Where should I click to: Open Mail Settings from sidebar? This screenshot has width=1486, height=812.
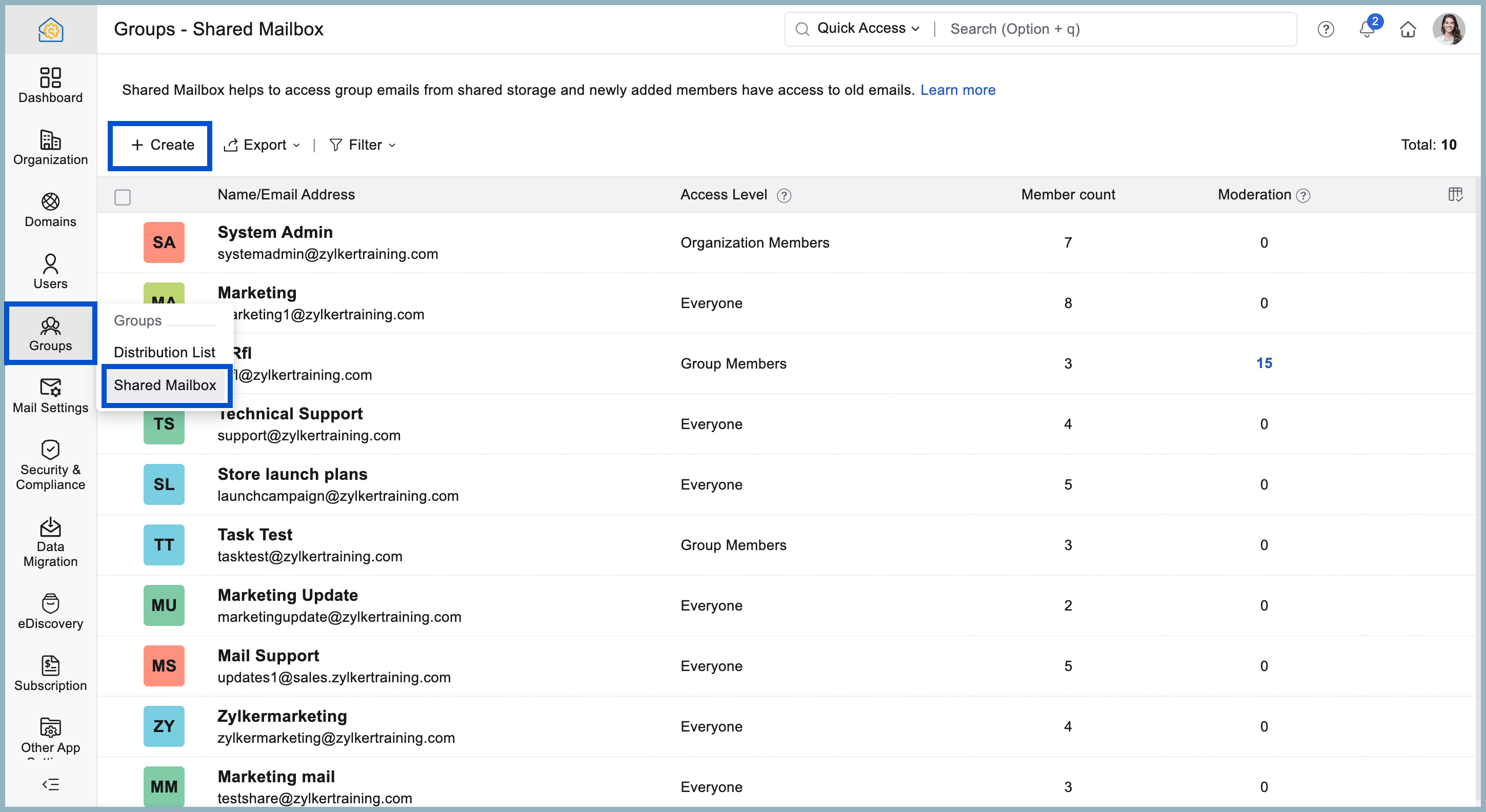point(50,396)
